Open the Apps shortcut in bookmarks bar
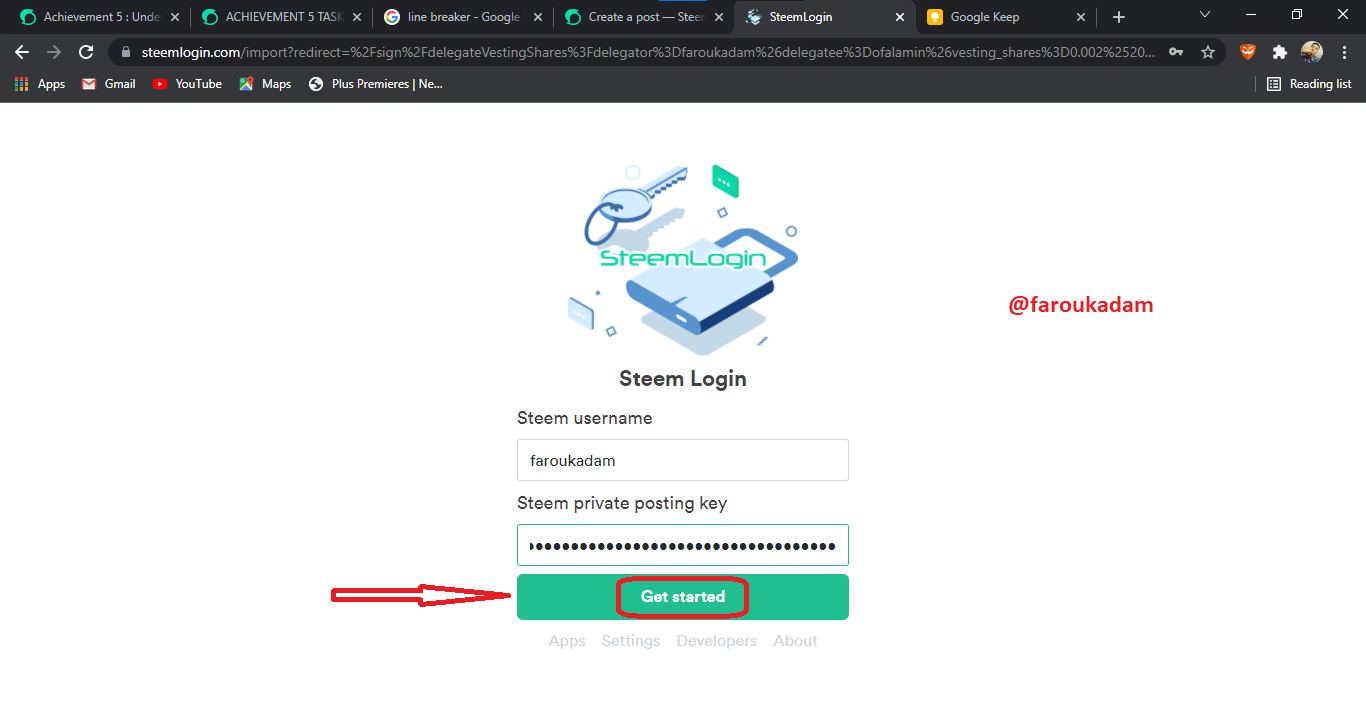 click(x=40, y=84)
